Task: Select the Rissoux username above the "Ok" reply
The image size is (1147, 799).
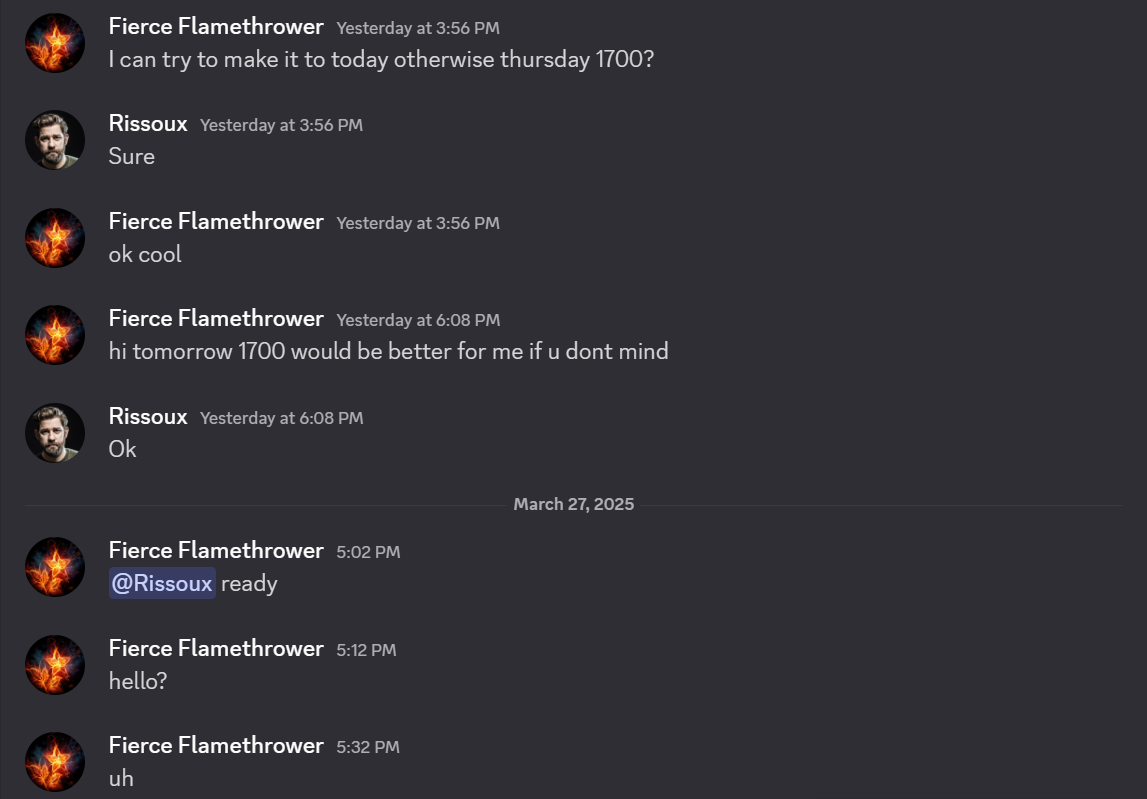Action: 148,416
